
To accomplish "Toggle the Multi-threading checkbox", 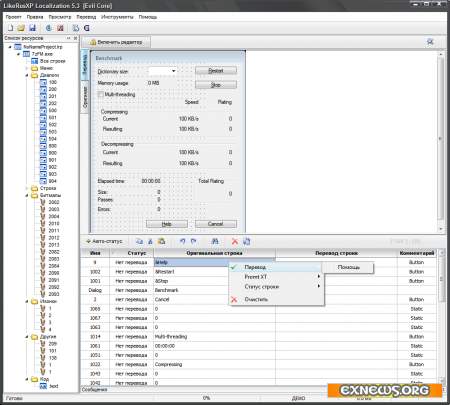I will [100, 94].
